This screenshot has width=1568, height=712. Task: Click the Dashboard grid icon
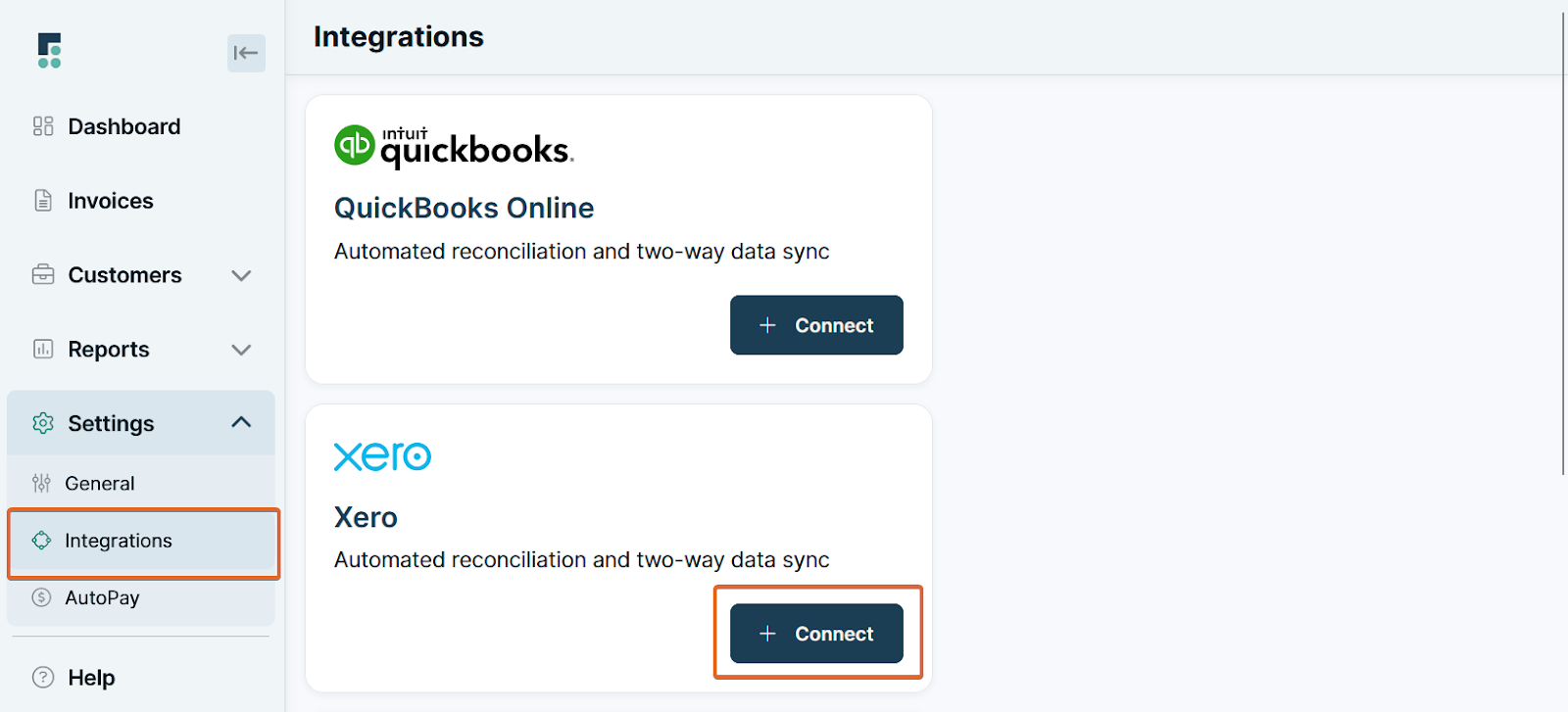coord(41,125)
